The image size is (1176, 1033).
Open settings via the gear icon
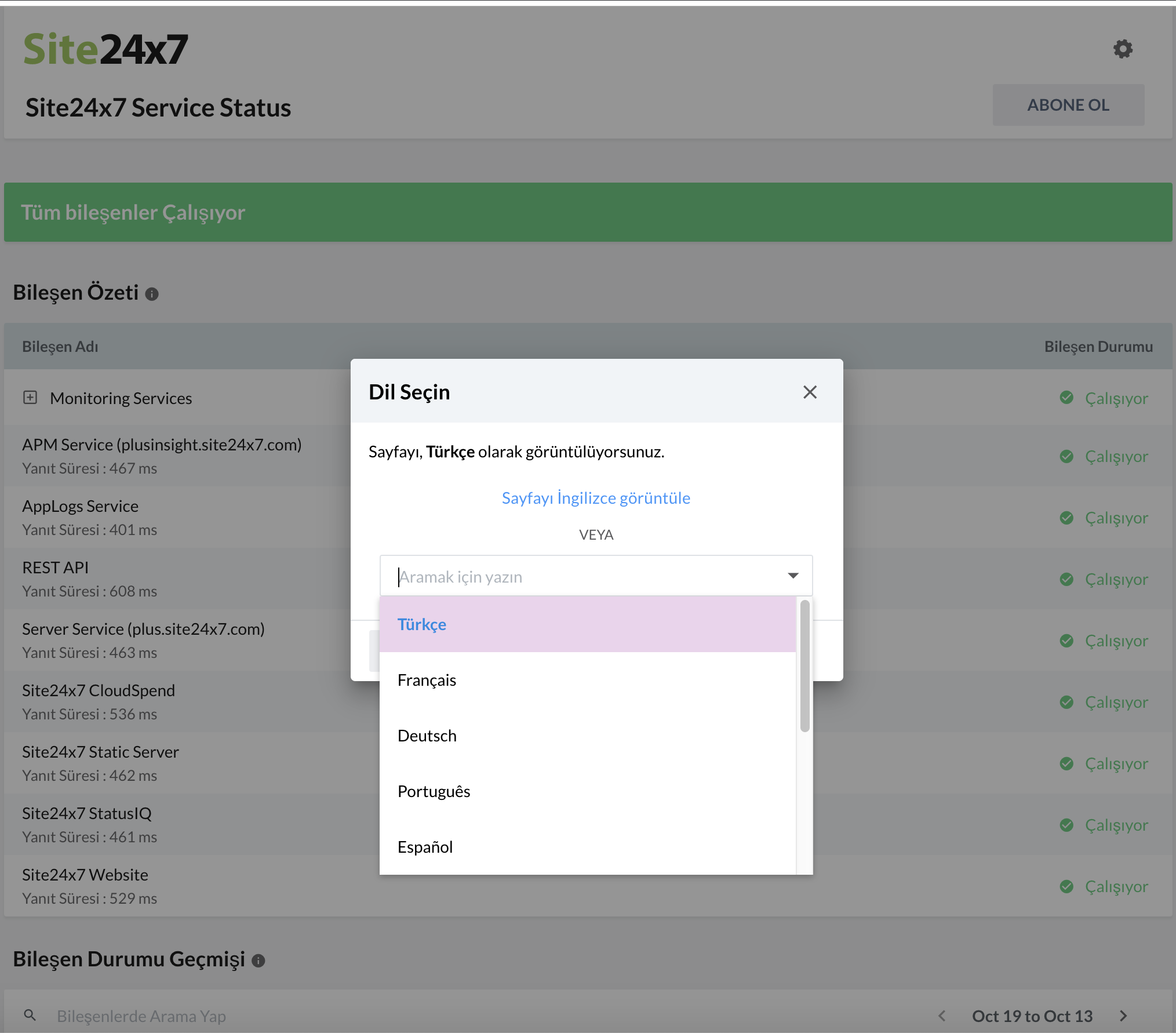pyautogui.click(x=1123, y=49)
